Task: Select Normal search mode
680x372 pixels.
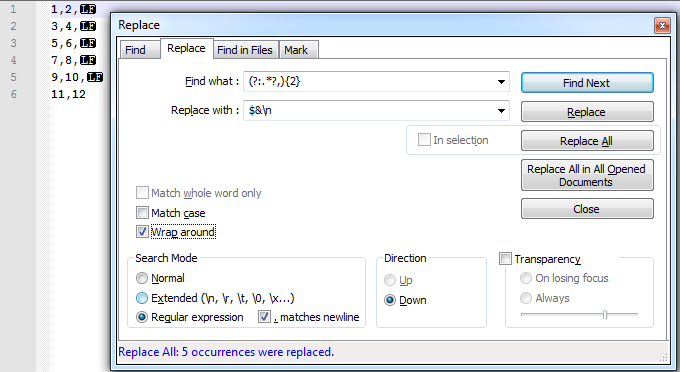Action: [x=142, y=278]
